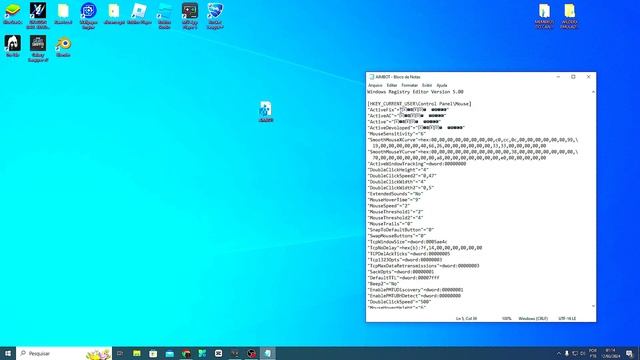Switch to Notepad taskbar button
The image size is (640, 360).
pos(268,353)
